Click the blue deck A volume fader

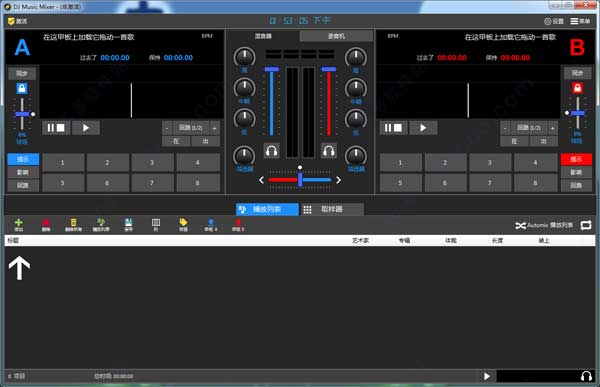click(x=272, y=69)
